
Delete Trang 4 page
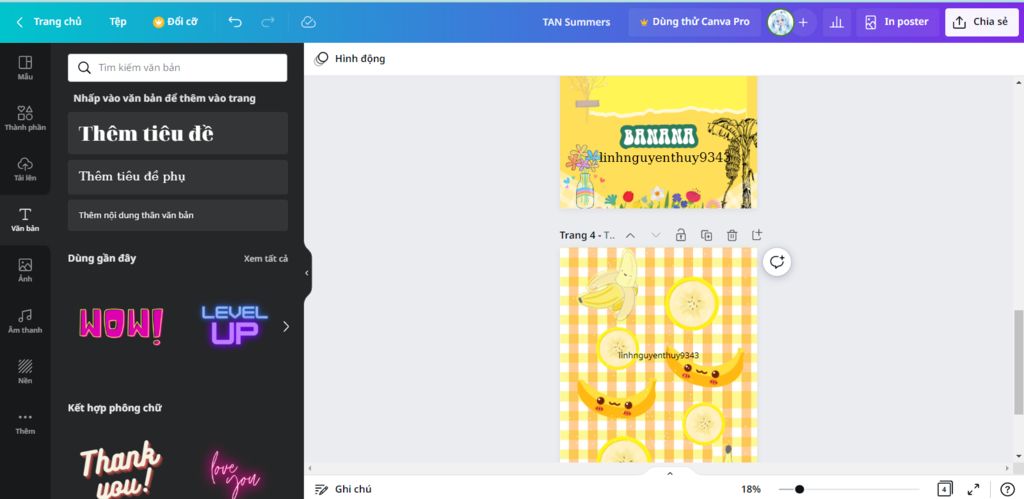coord(732,235)
